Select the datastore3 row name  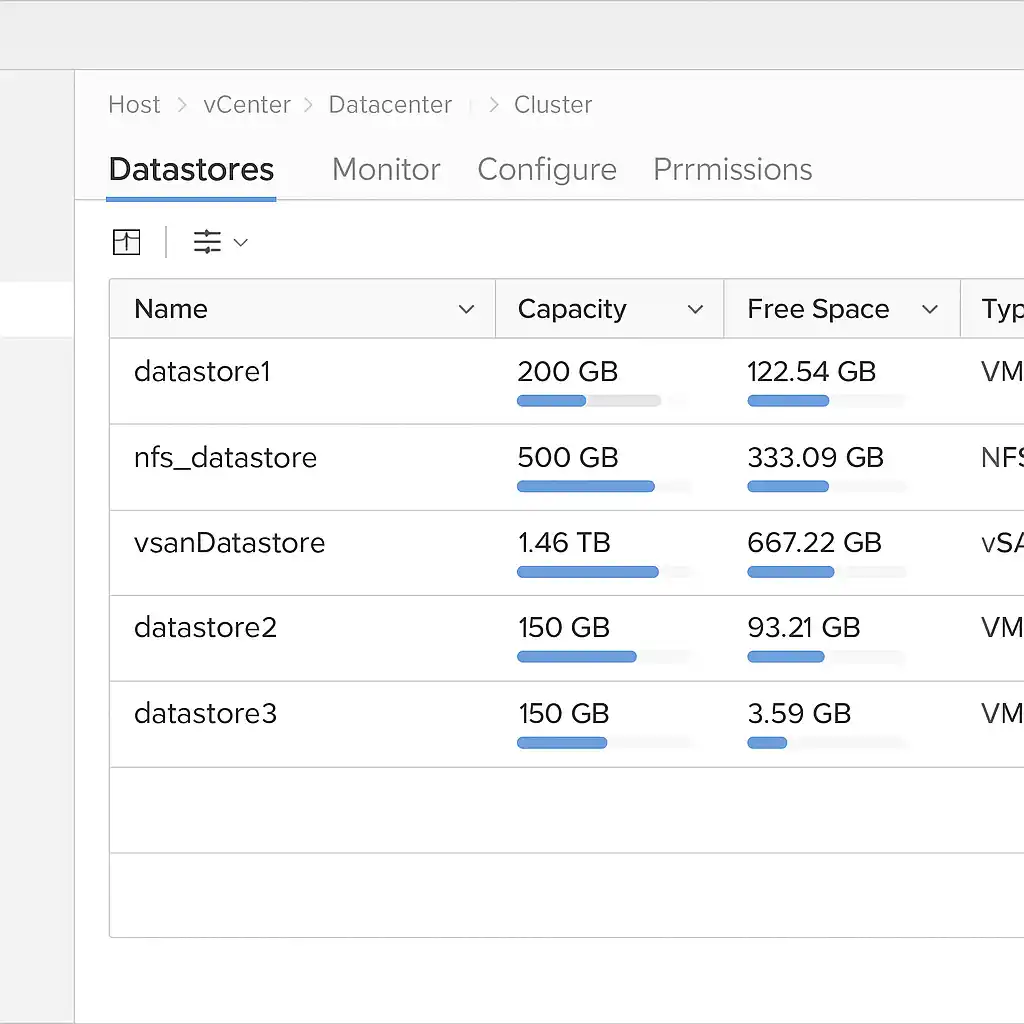205,713
